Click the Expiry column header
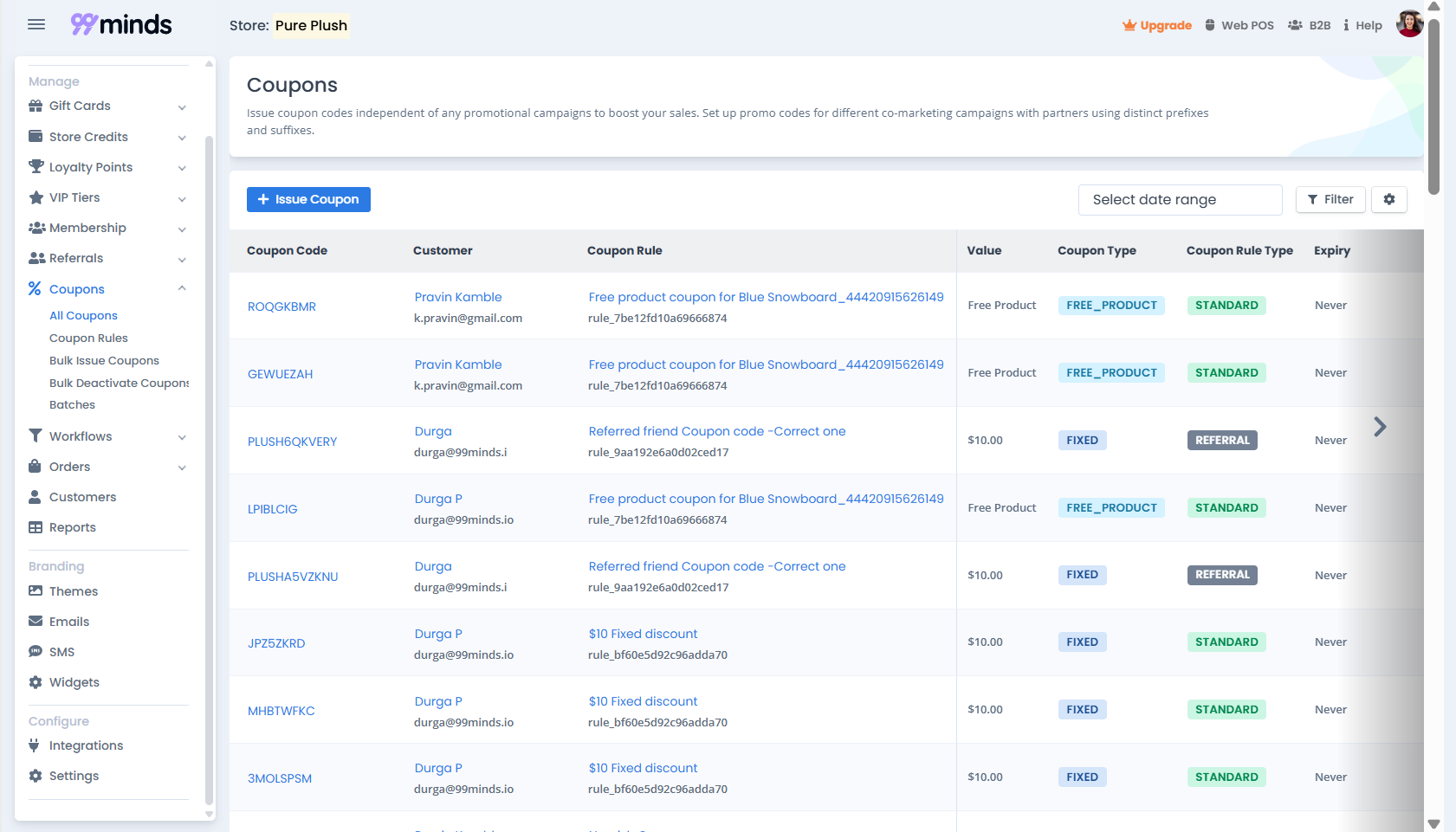 coord(1331,250)
